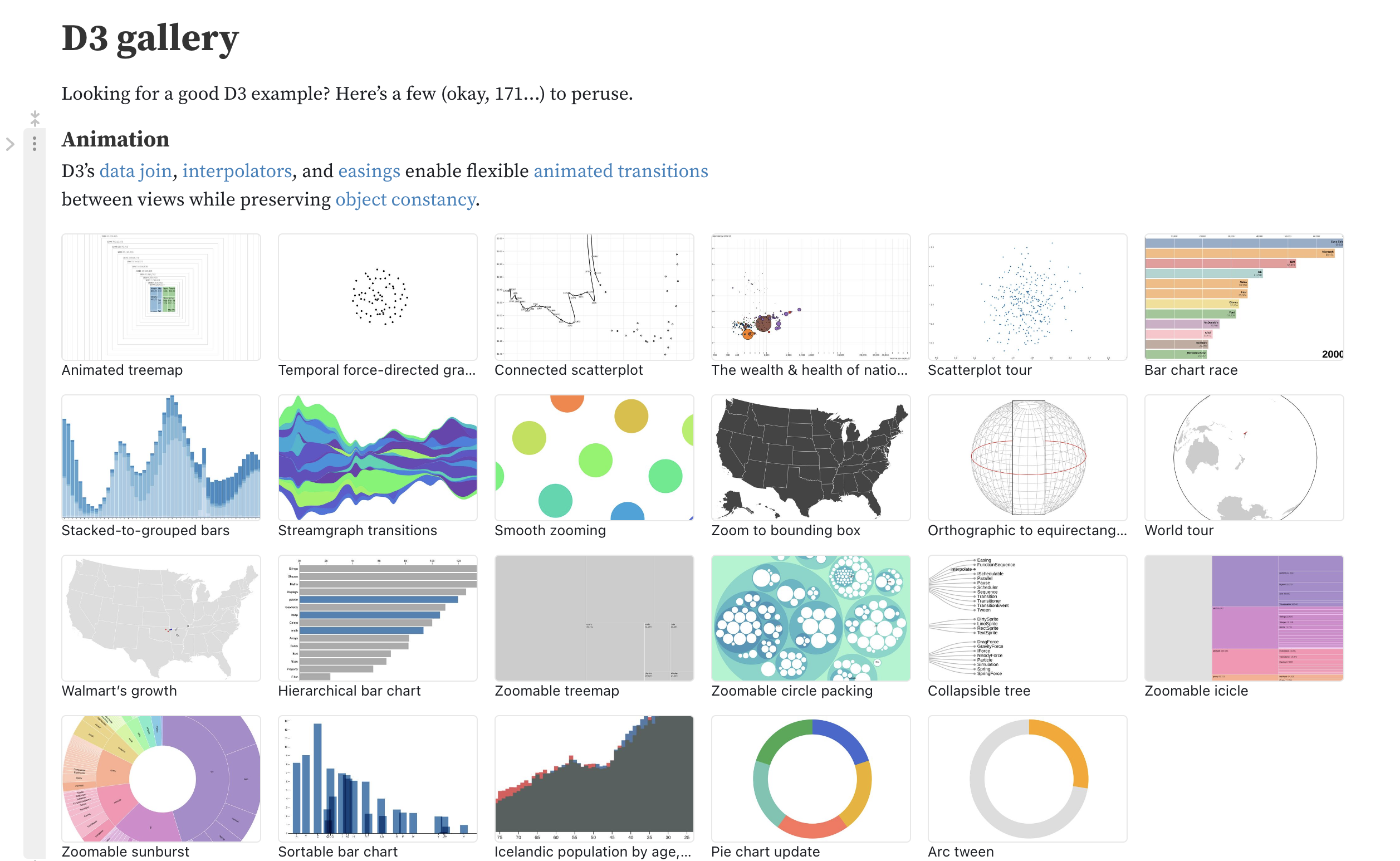
Task: Click the collapse-gutter arrows icon
Action: 35,118
